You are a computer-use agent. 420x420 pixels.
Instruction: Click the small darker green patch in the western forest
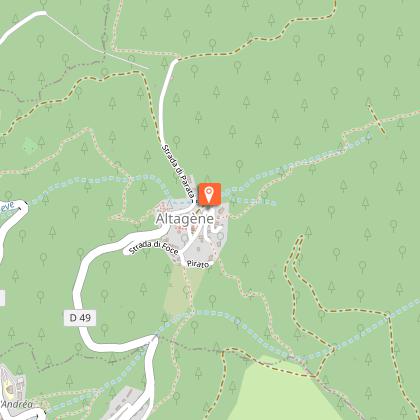click(x=30, y=146)
